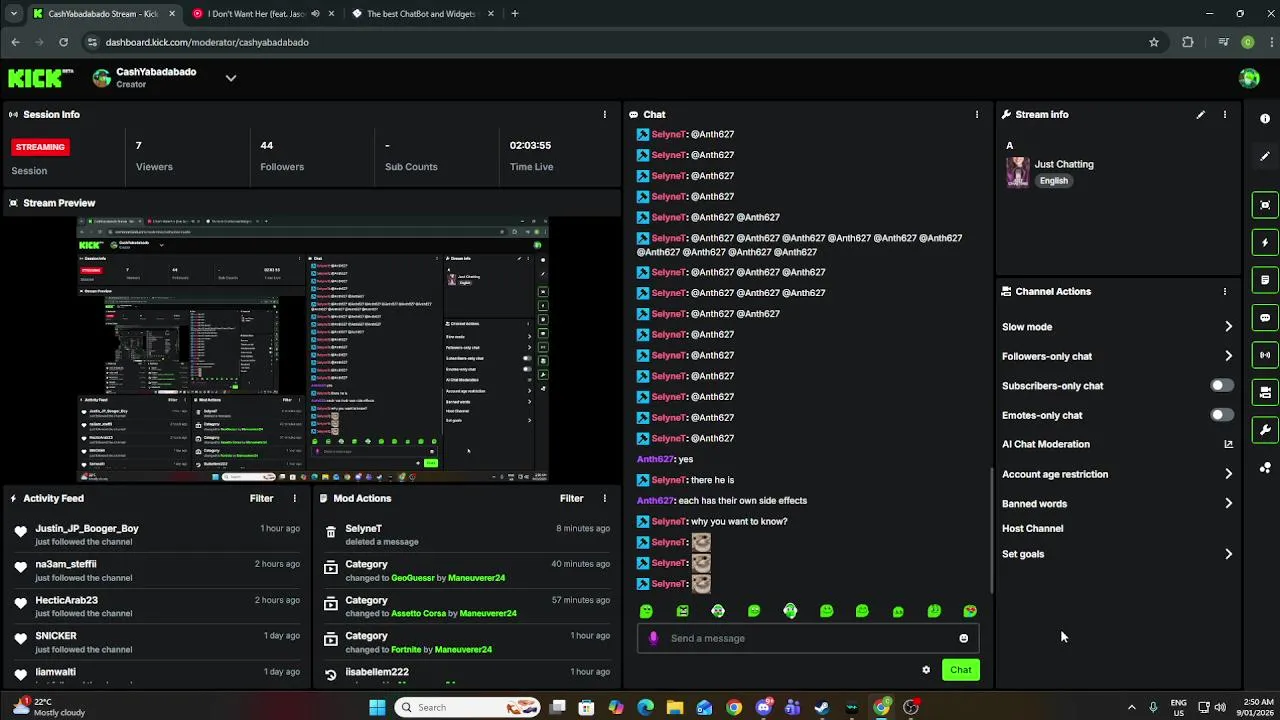1280x720 pixels.
Task: Pick the heart-eyes emote at row end
Action: point(970,611)
